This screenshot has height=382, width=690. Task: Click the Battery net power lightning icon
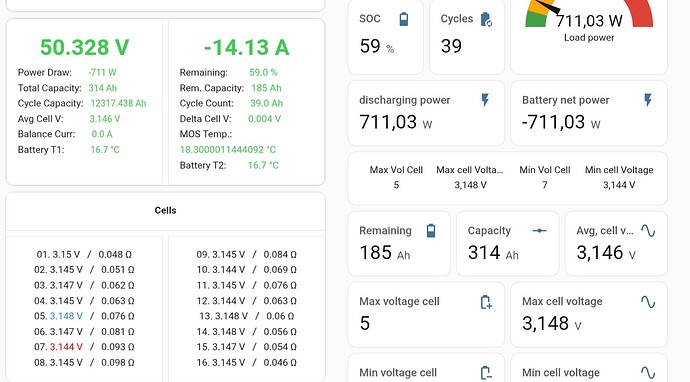(x=648, y=100)
